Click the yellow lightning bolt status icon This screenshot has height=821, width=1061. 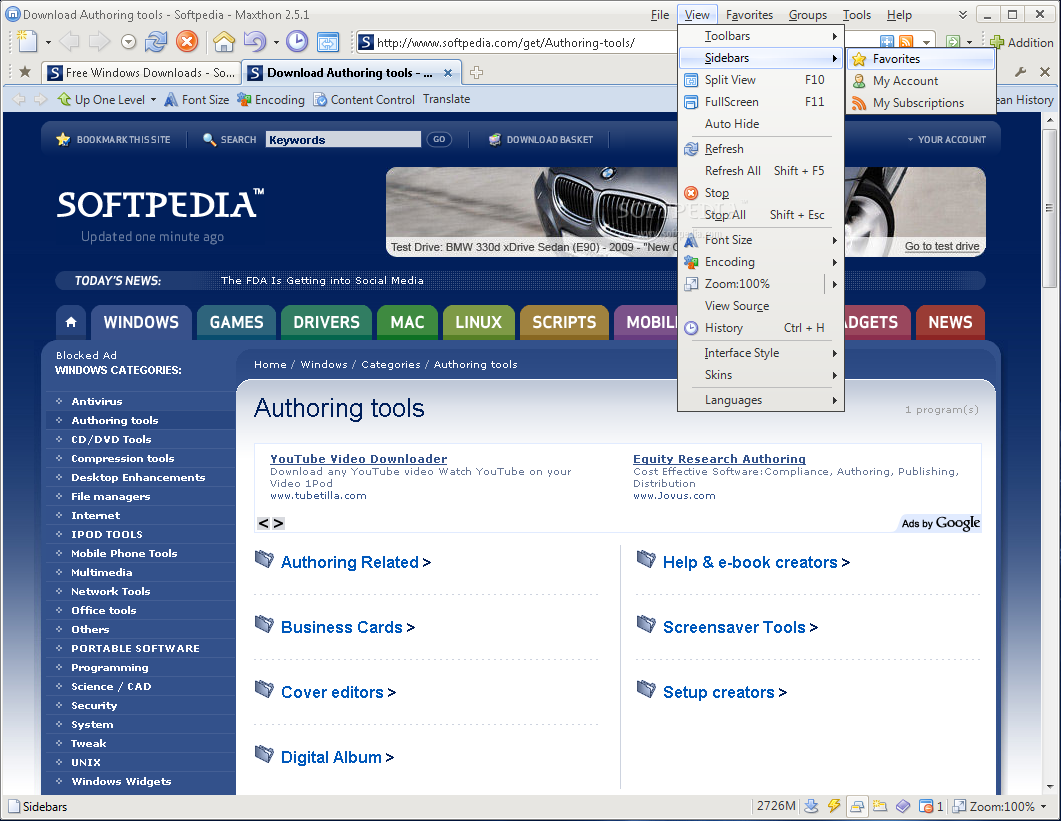pyautogui.click(x=834, y=805)
